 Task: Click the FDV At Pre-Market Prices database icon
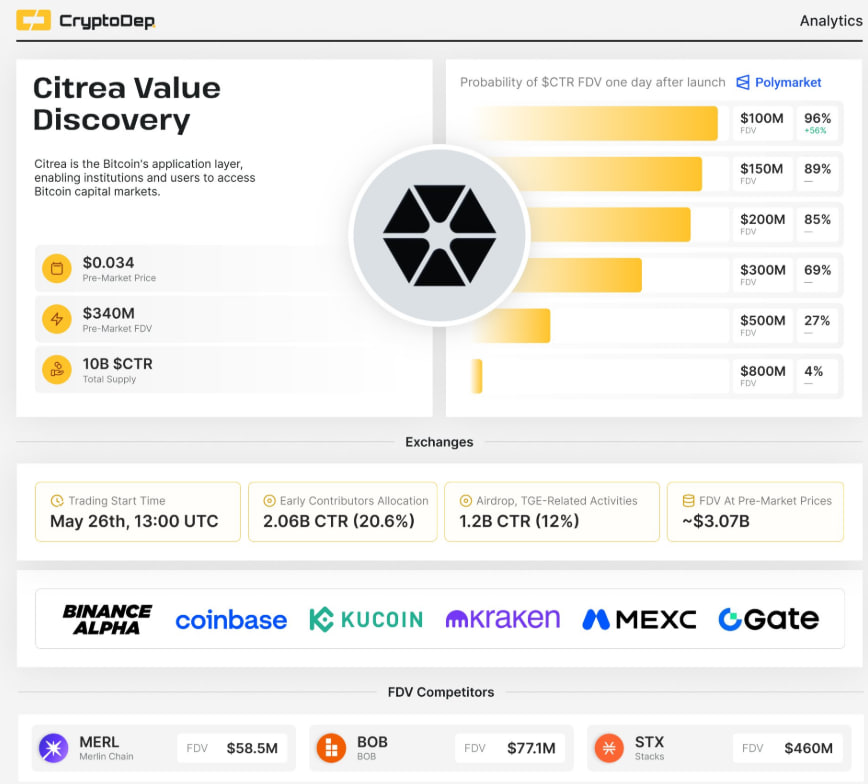tap(688, 501)
